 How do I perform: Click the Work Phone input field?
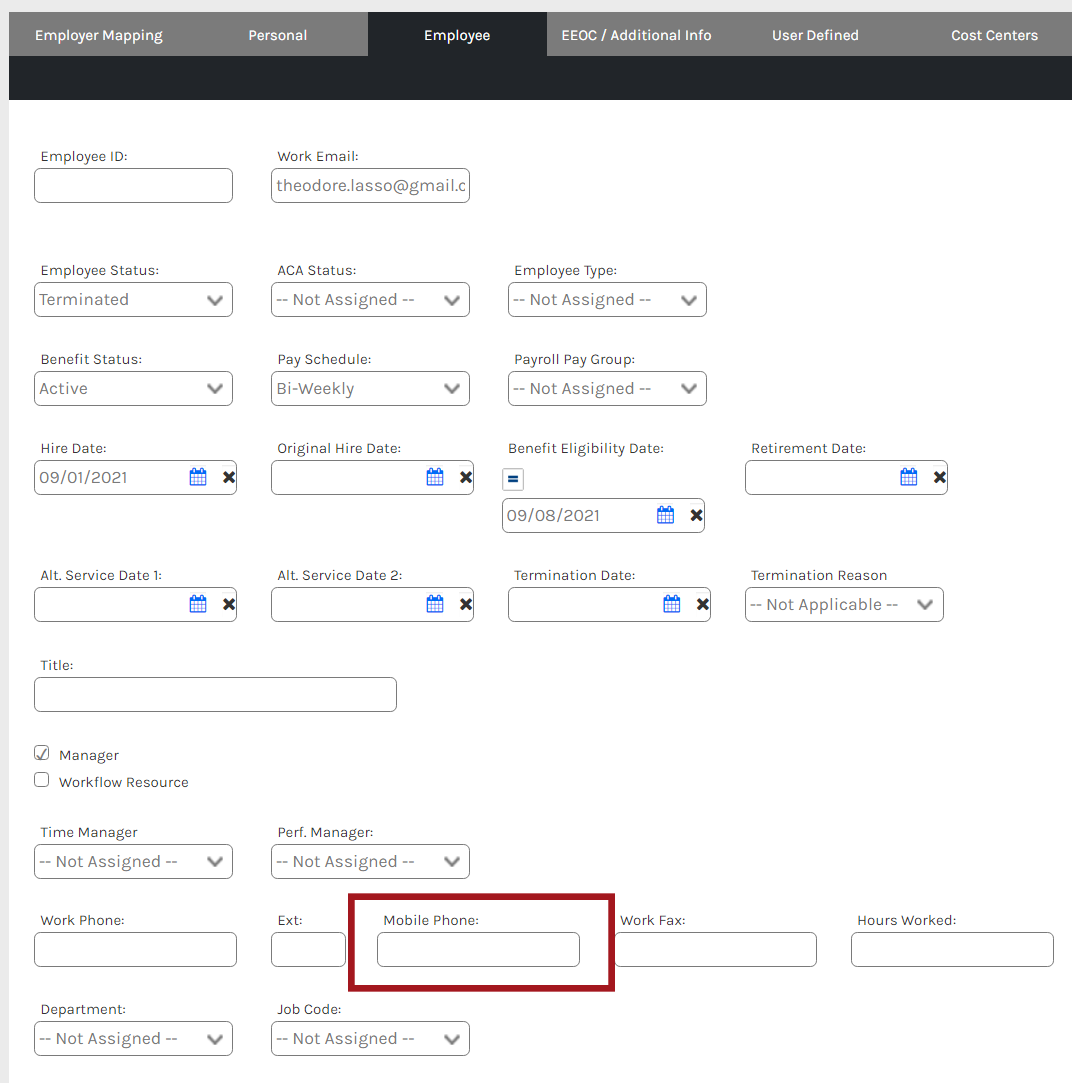[135, 950]
